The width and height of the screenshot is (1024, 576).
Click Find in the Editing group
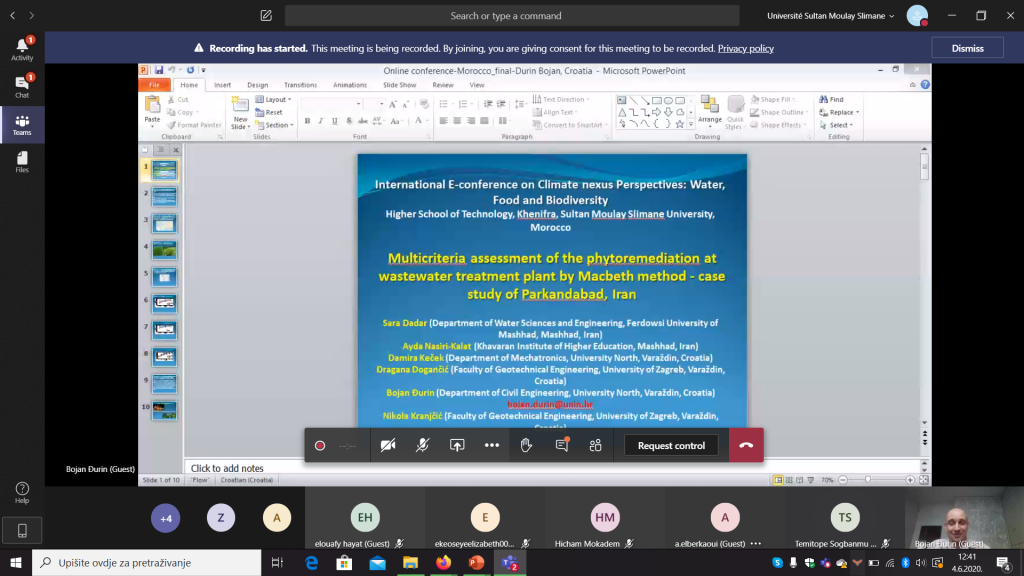(x=831, y=99)
